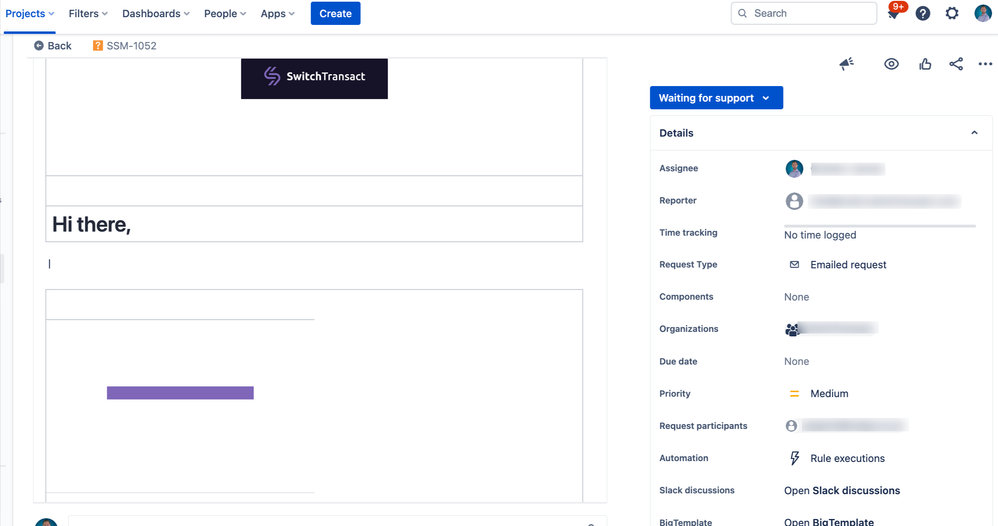Screen dimensions: 998x526
Task: Toggle watching this issue with eye icon
Action: coord(891,64)
